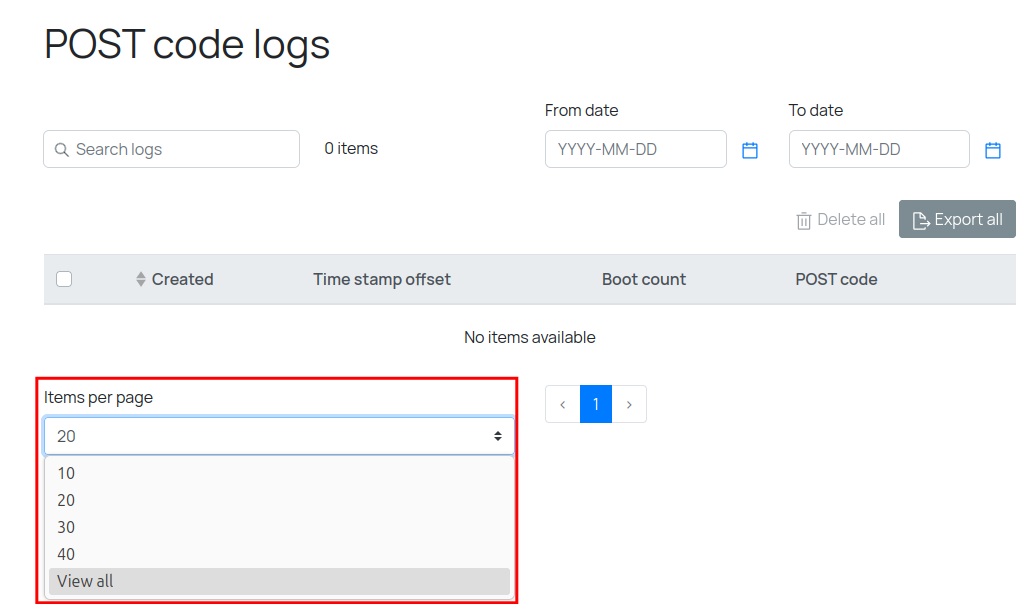The width and height of the screenshot is (1030, 604).
Task: Pick the 40 option in the list
Action: click(x=66, y=554)
